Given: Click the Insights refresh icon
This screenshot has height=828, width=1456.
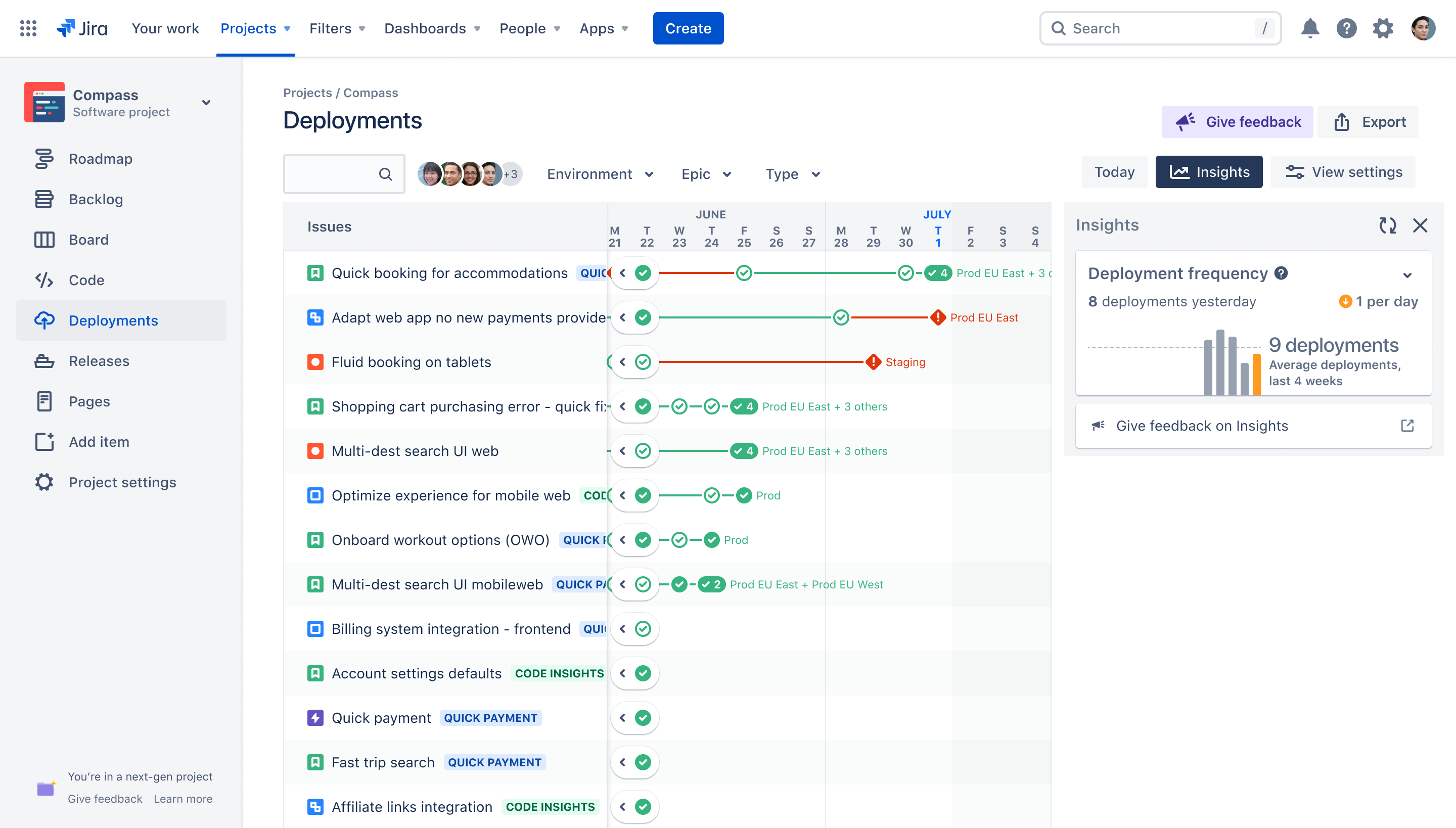Looking at the screenshot, I should [1388, 225].
